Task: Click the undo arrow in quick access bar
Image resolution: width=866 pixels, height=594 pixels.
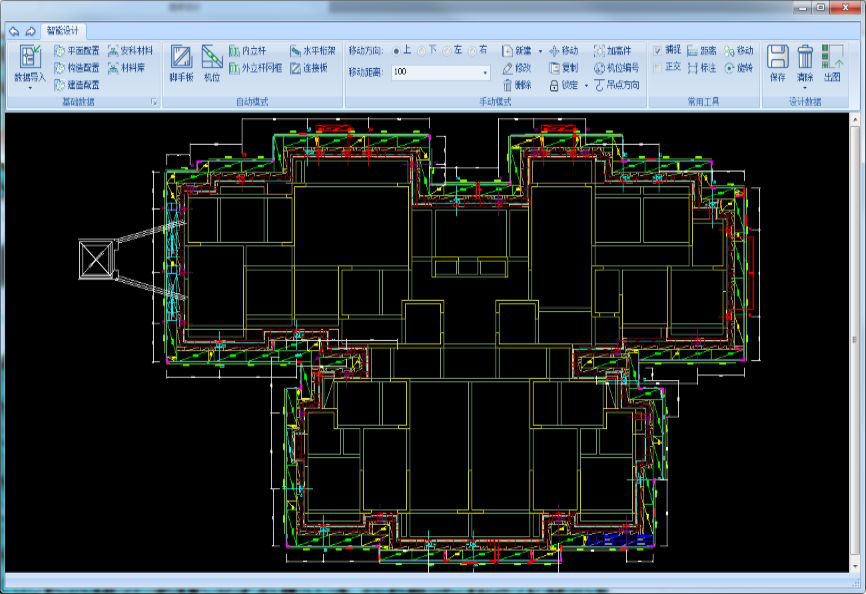Action: tap(14, 31)
